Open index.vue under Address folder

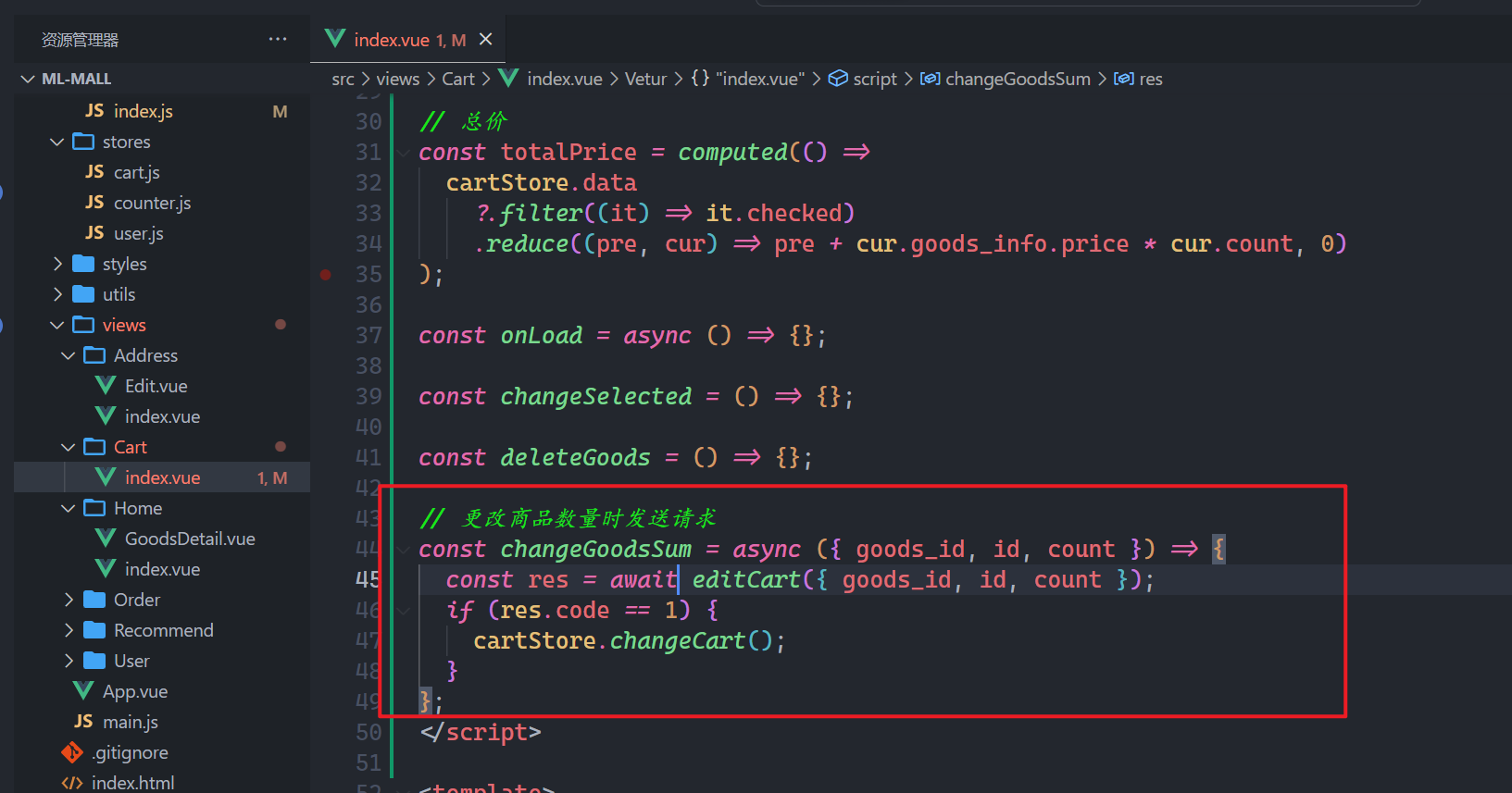click(162, 416)
